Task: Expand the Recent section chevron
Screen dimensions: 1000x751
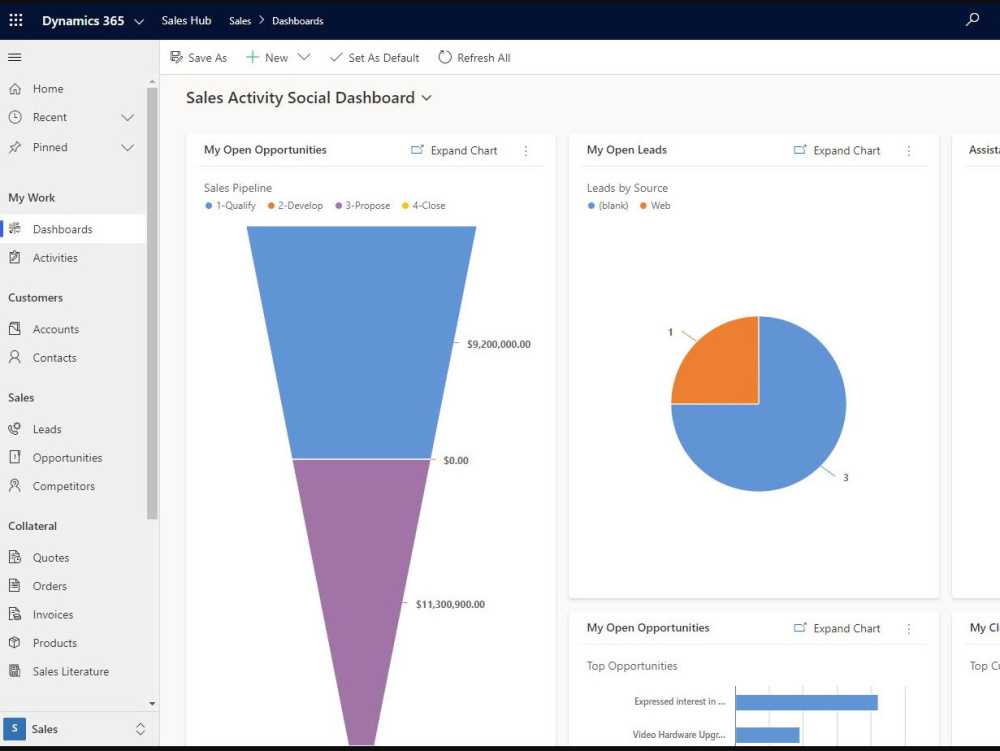Action: 128,117
